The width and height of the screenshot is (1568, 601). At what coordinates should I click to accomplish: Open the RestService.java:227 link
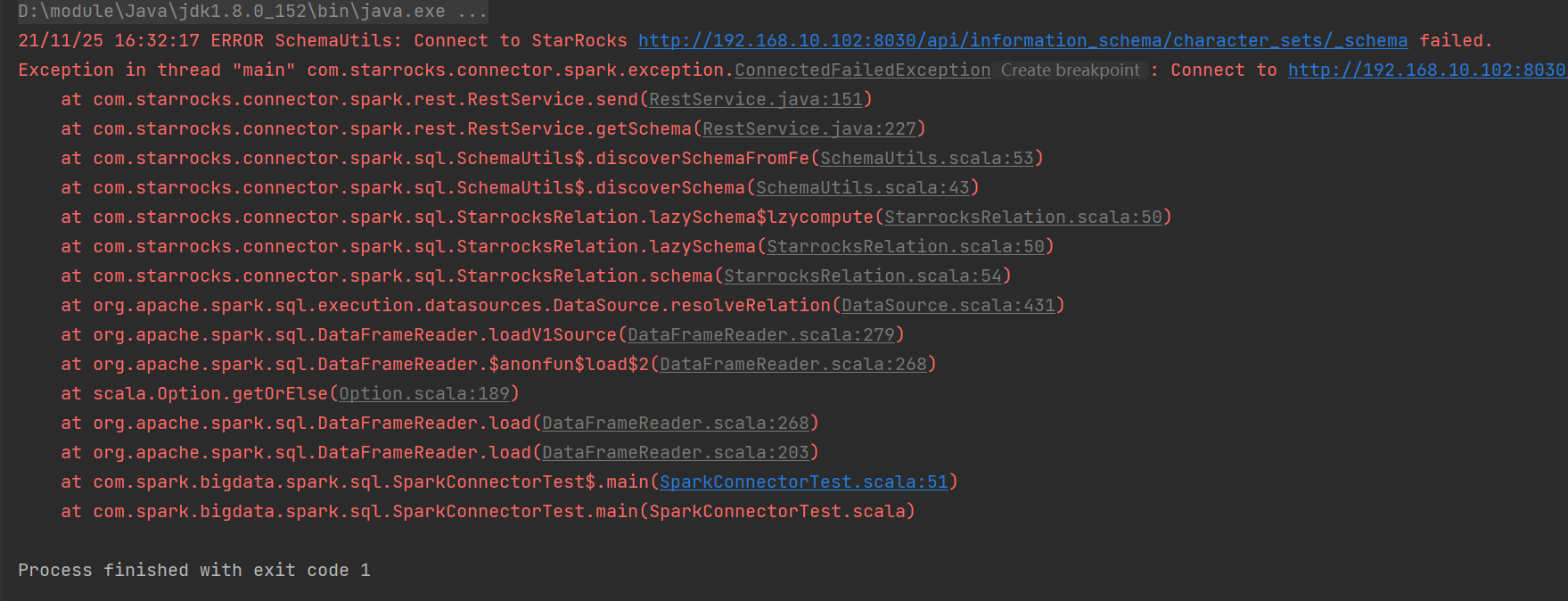click(x=809, y=128)
